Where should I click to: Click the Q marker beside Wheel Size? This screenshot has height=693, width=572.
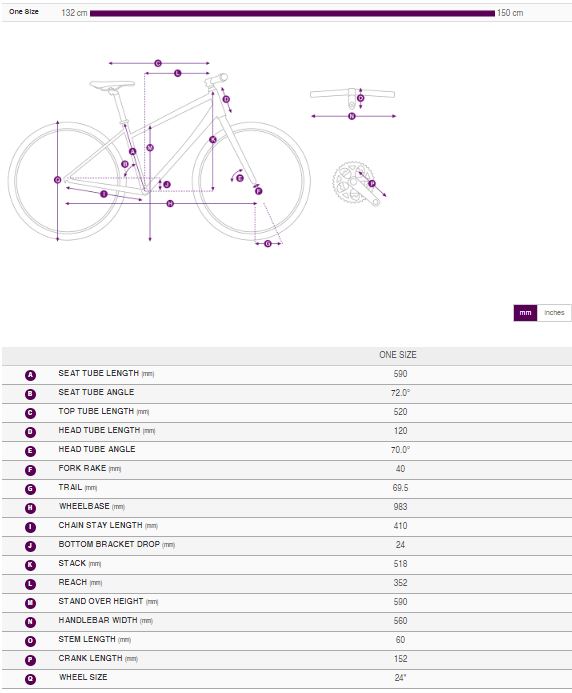coord(30,679)
